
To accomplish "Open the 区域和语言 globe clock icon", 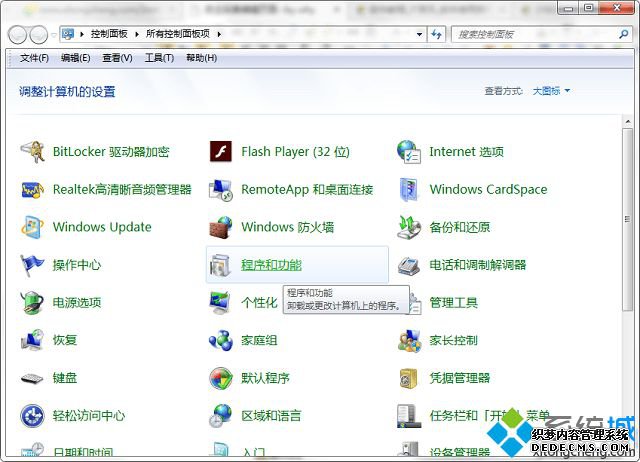I will 221,416.
